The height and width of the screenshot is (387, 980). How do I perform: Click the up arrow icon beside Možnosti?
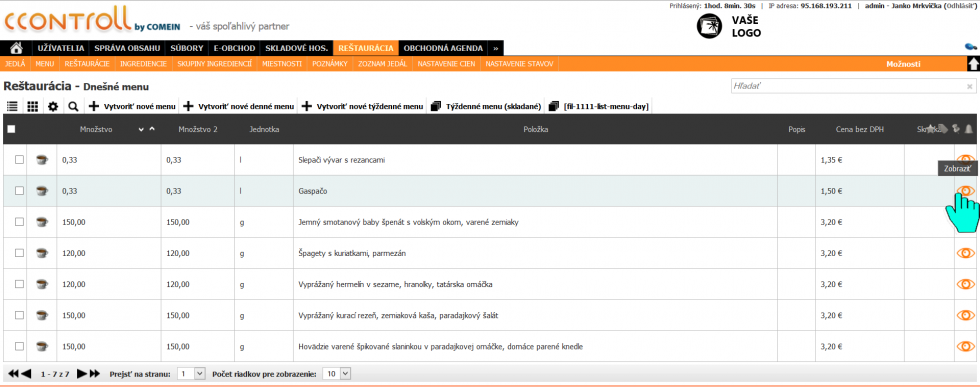[973, 64]
